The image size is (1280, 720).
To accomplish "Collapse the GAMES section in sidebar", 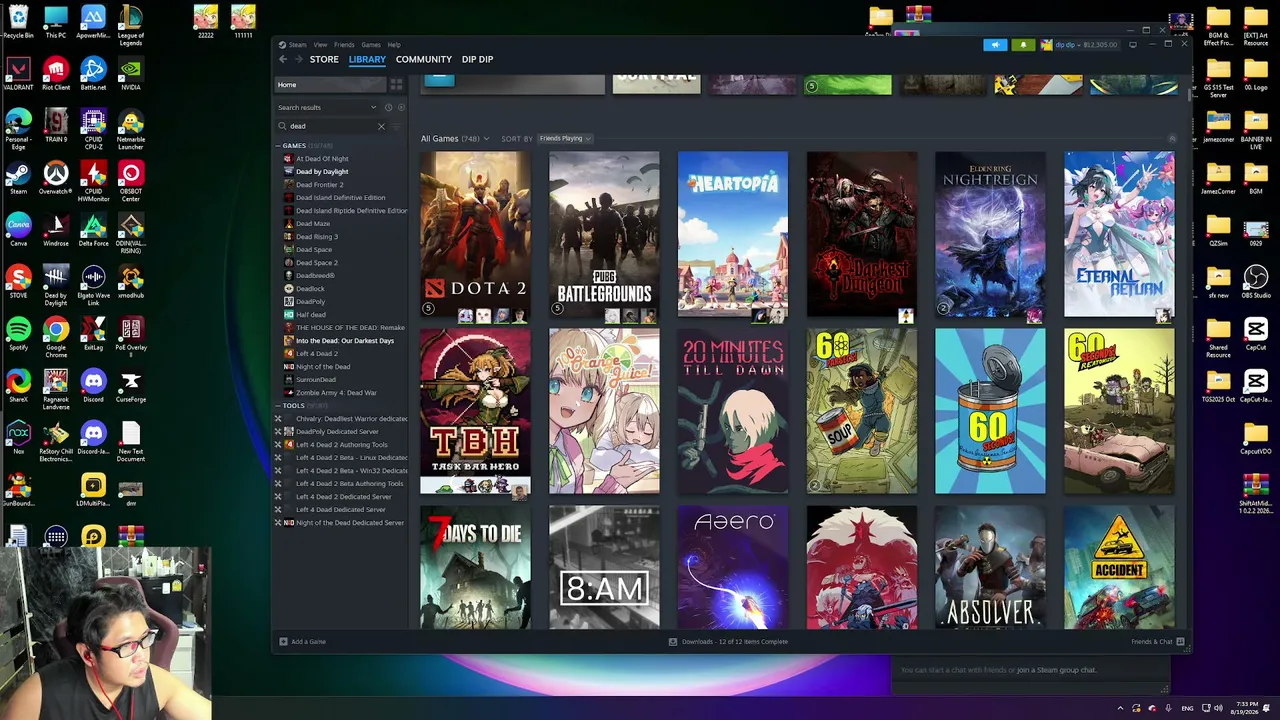I will [x=280, y=146].
